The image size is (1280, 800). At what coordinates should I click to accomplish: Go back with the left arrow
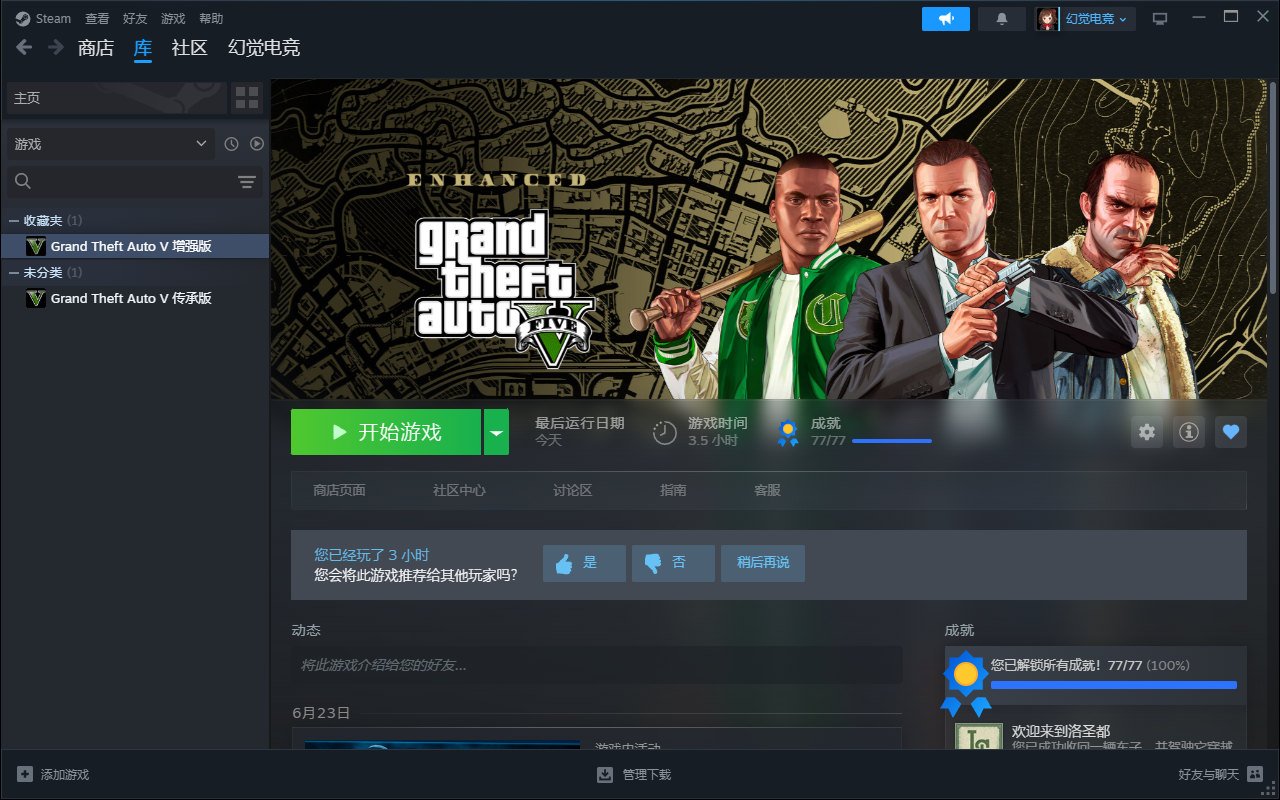[x=25, y=47]
